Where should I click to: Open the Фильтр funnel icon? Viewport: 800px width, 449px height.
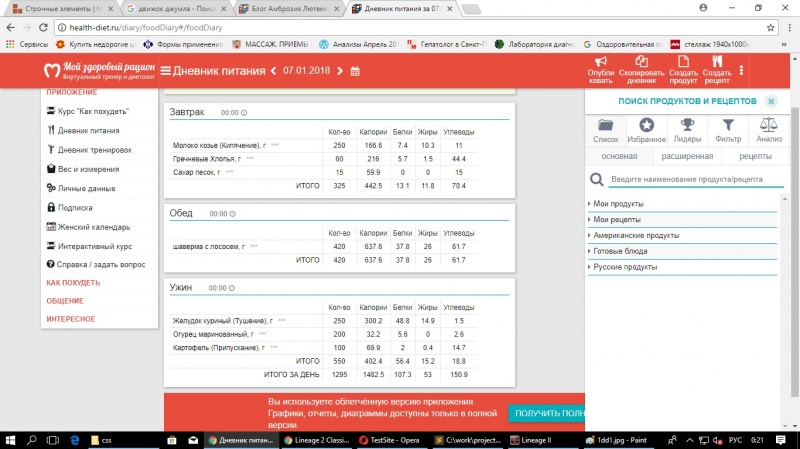728,125
